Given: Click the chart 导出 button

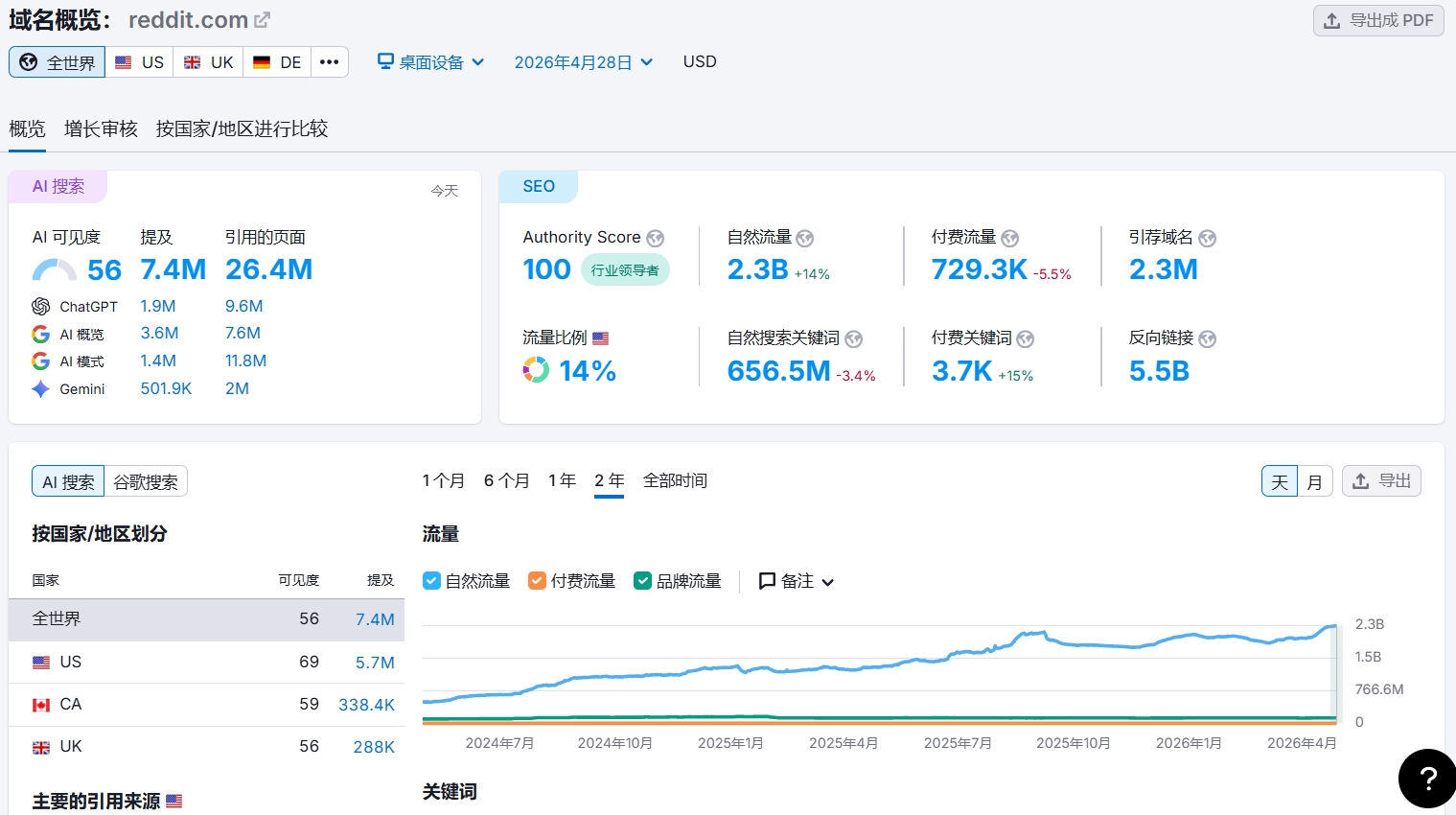Looking at the screenshot, I should point(1381,481).
